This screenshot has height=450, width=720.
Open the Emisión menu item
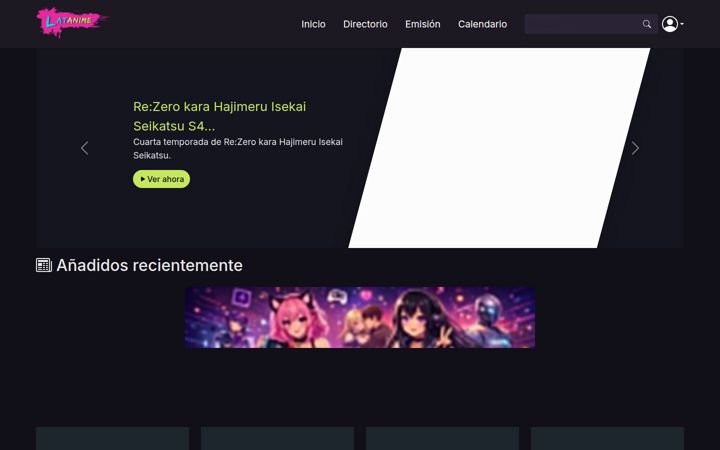(x=422, y=24)
